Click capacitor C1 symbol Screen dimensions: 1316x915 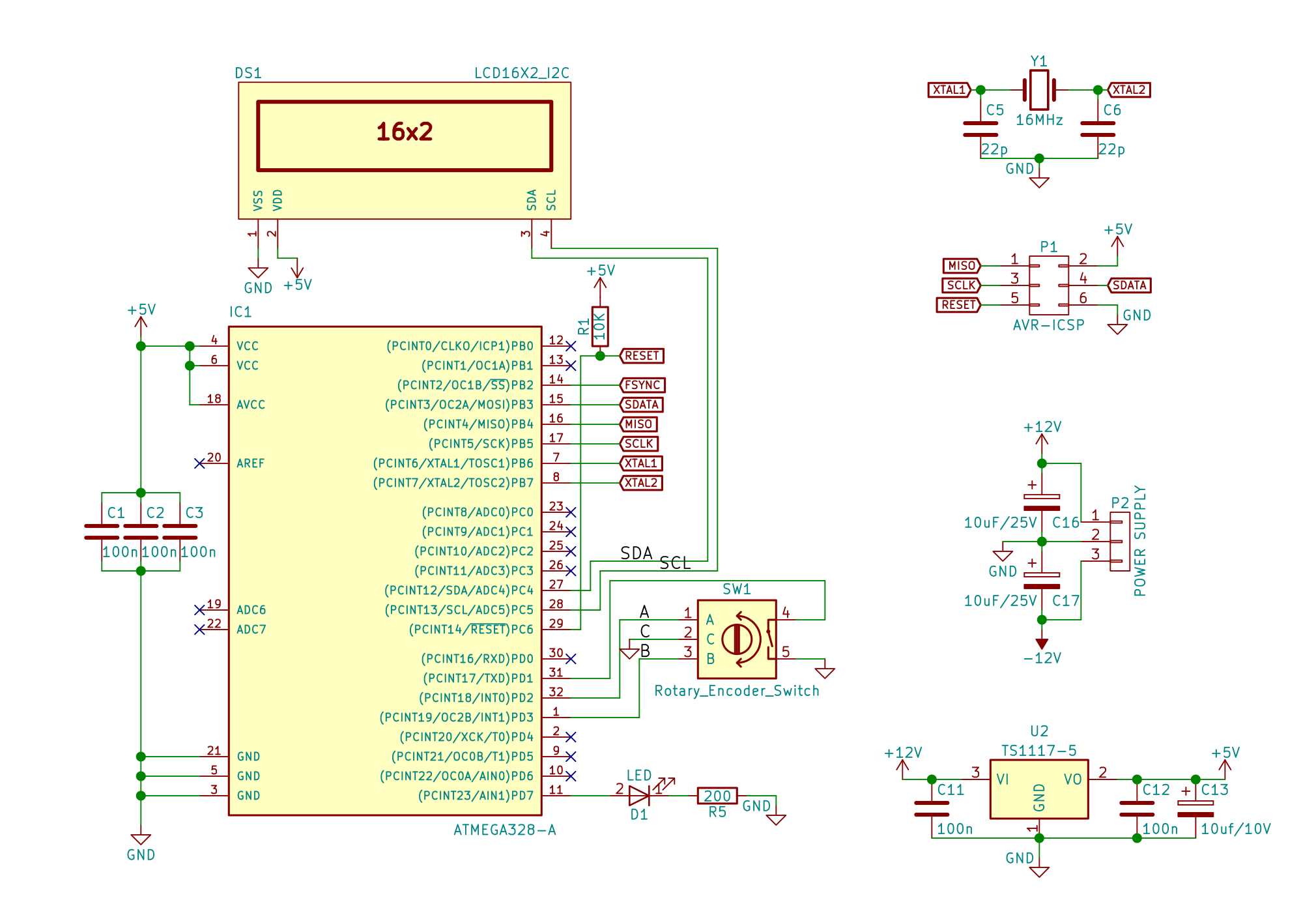tap(102, 532)
